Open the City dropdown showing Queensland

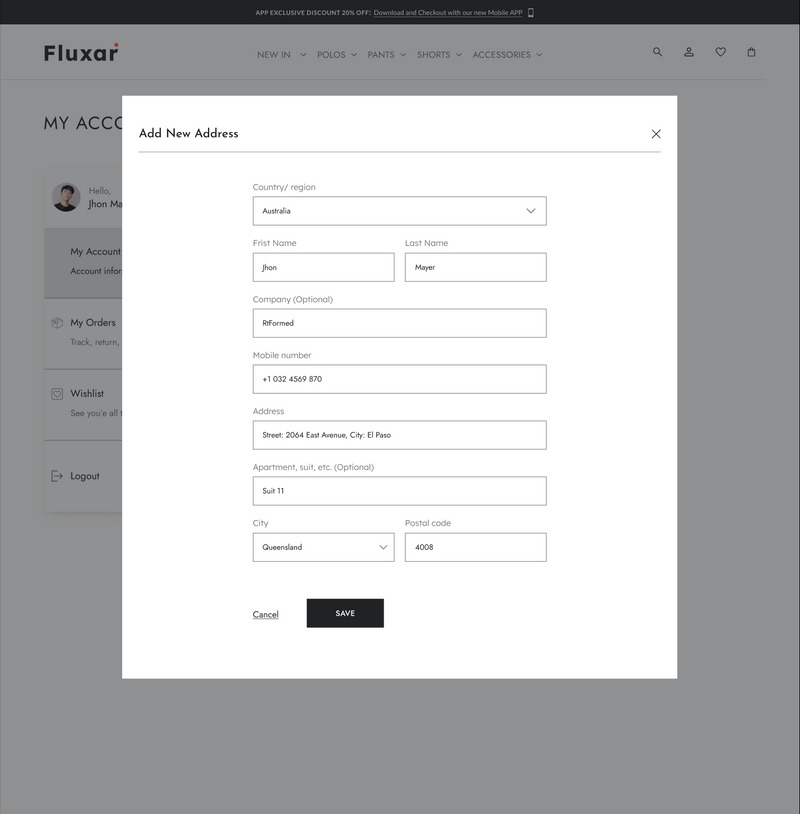click(323, 547)
